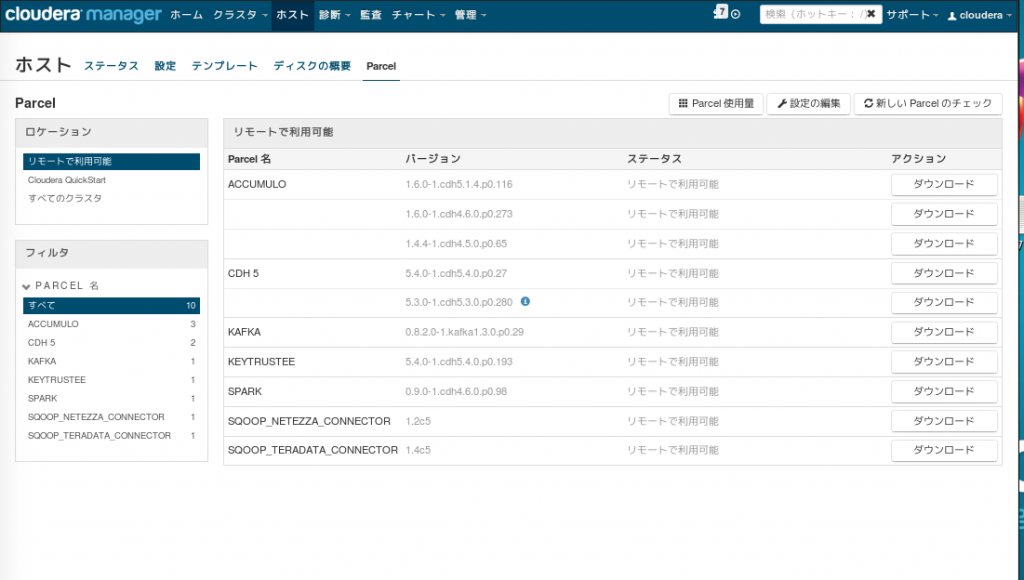The width and height of the screenshot is (1024, 580).
Task: Click version text 0.9.0-1.cdh4.6.0.p0.98
Action: 456,391
